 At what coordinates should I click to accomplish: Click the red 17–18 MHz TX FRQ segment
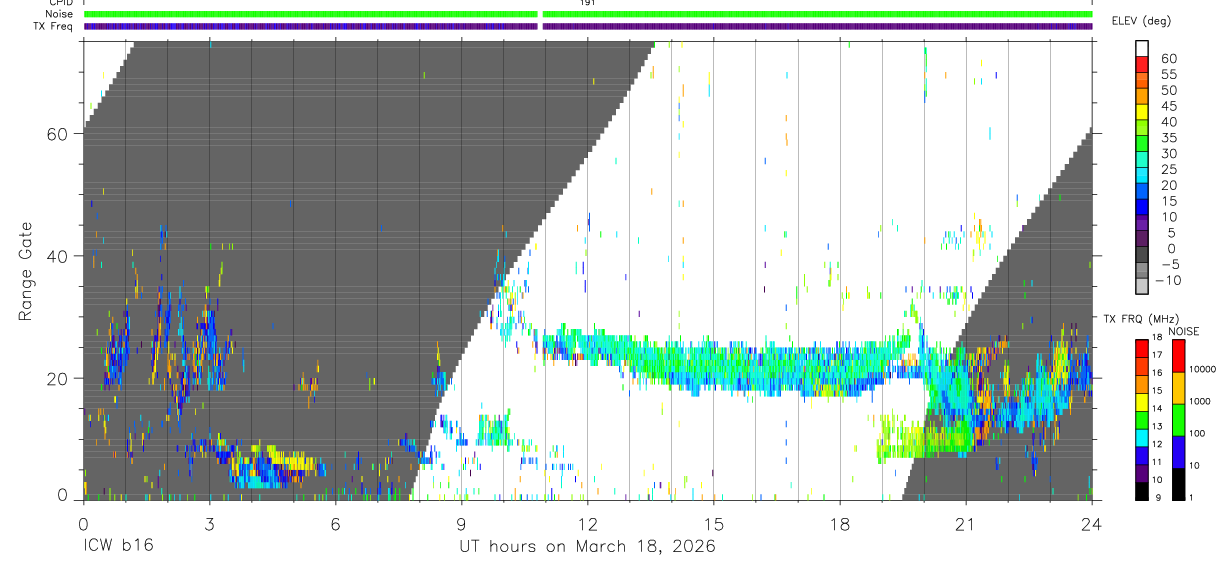[x=1142, y=346]
